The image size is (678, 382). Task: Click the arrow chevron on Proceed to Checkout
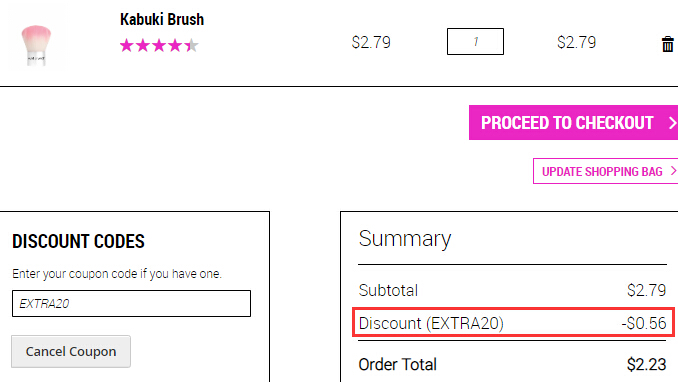[672, 123]
